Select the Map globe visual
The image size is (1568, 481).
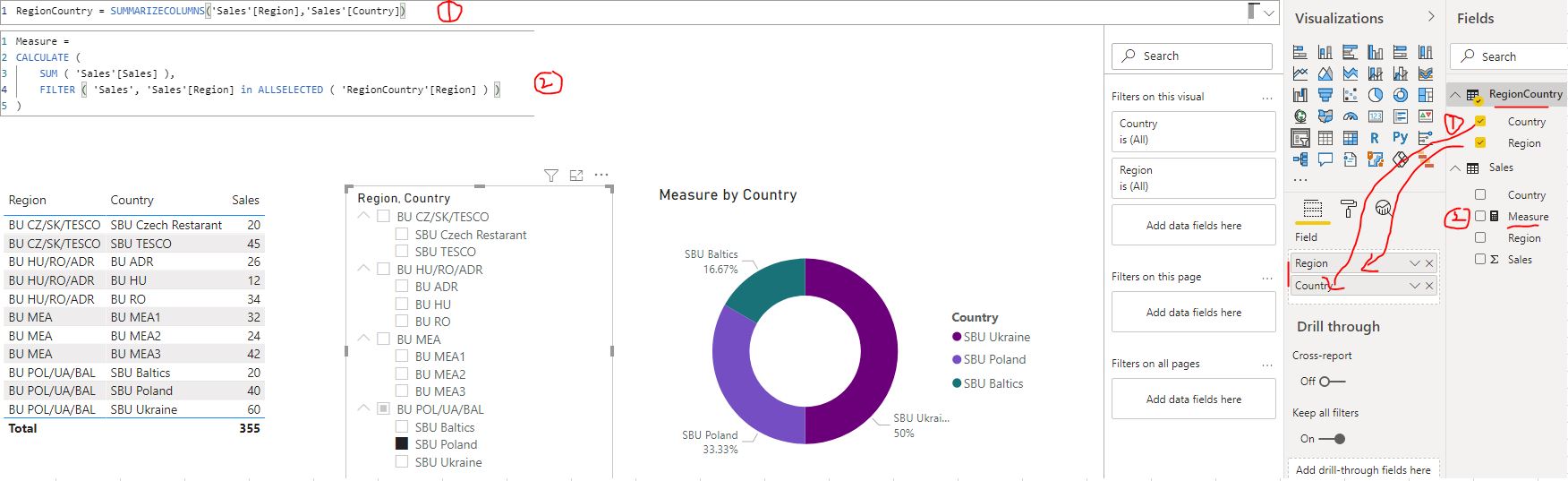pyautogui.click(x=1300, y=116)
